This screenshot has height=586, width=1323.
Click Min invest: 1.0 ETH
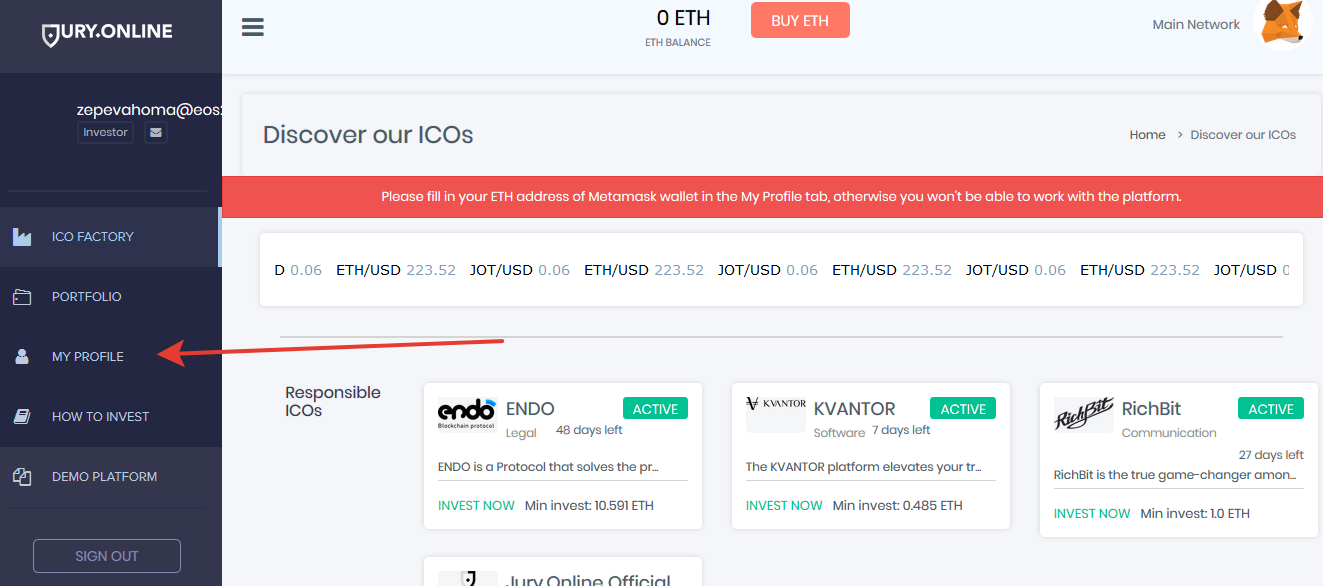pos(1195,514)
